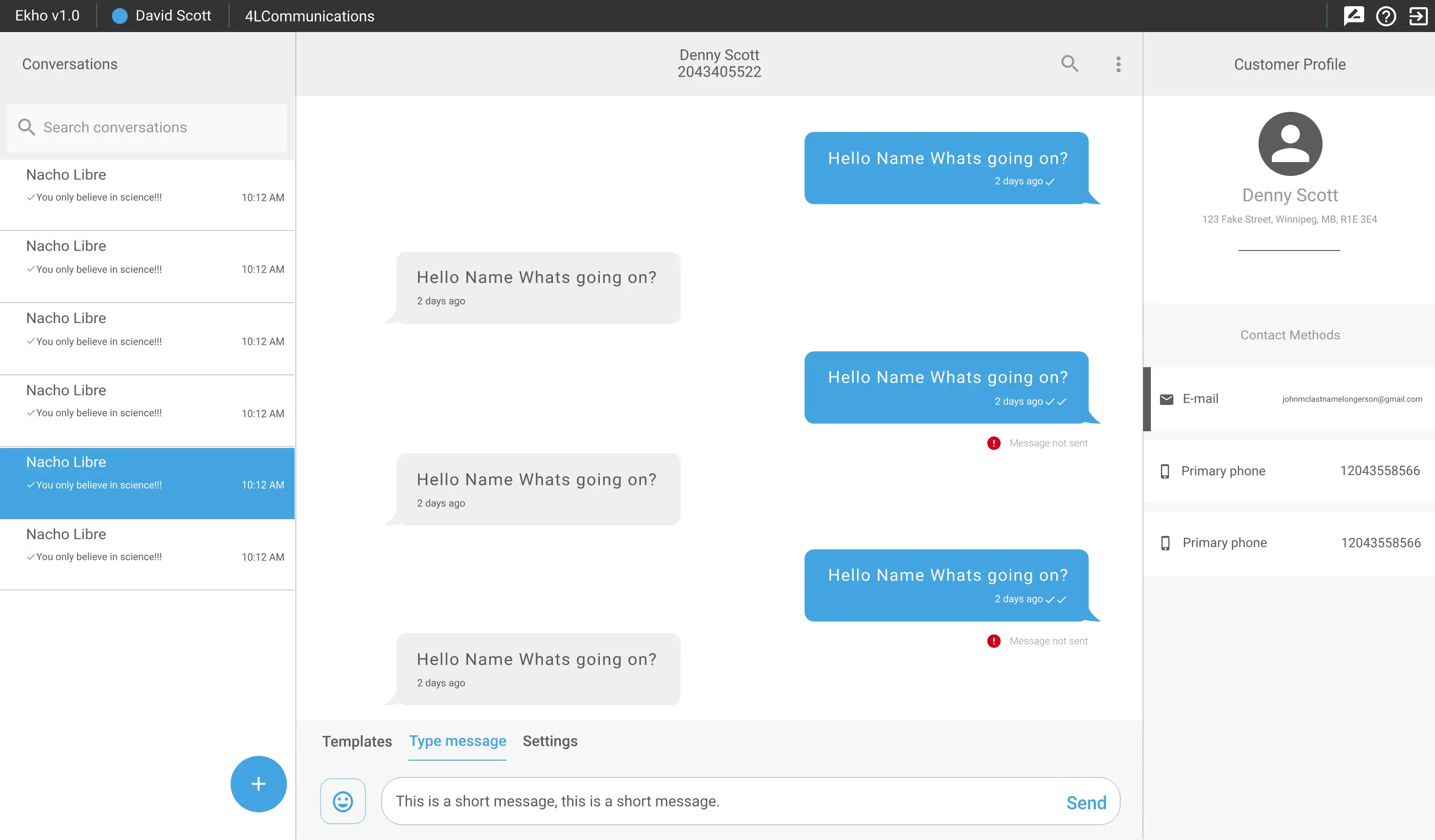Click the Conversations heading
The width and height of the screenshot is (1435, 840).
click(70, 64)
